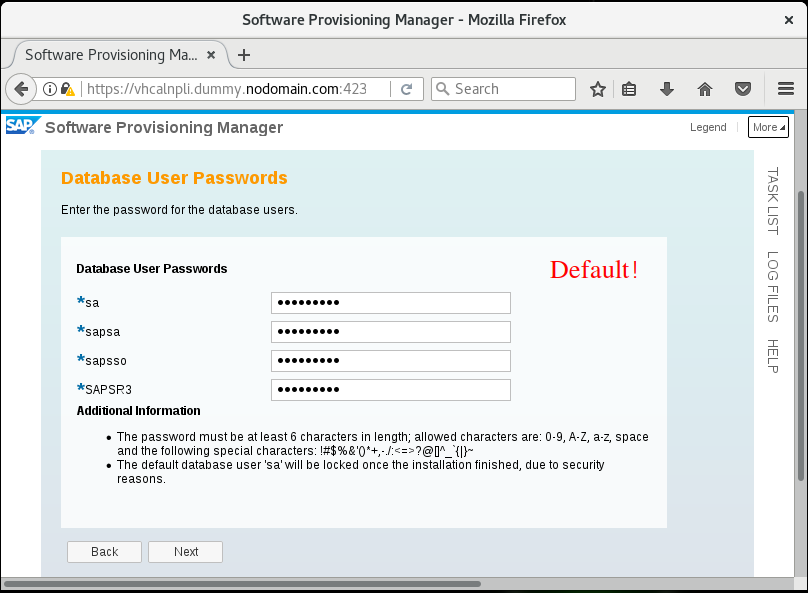This screenshot has width=808, height=593.
Task: Click the Software Provisioning Manager page title
Action: click(164, 127)
